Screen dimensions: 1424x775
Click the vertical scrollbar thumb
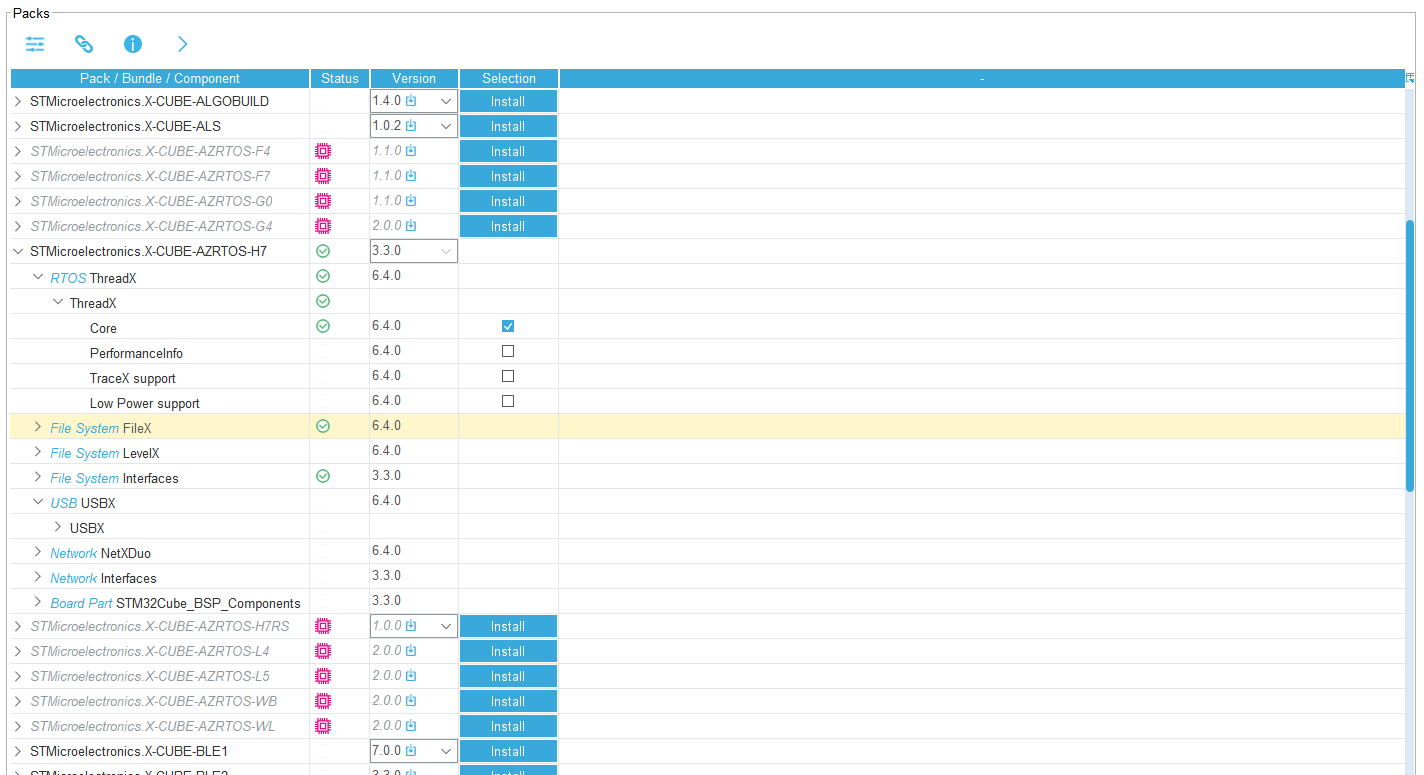tap(1410, 355)
